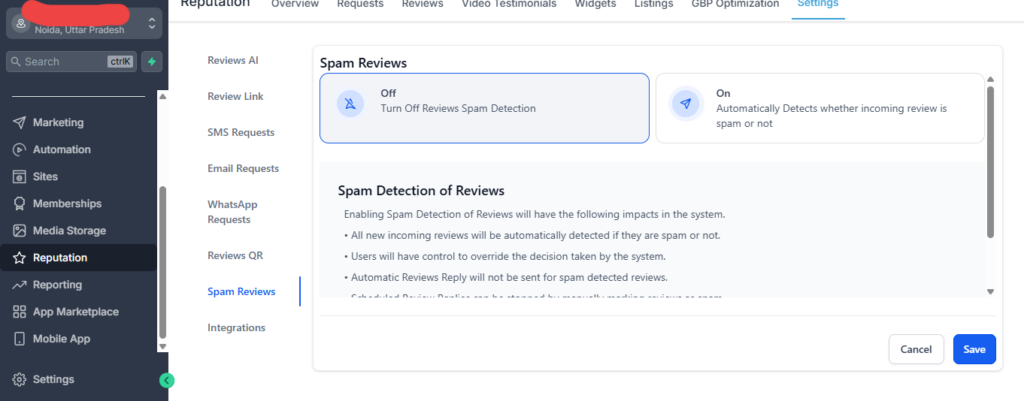The height and width of the screenshot is (401, 1024).
Task: Click the Settings gear icon in sidebar
Action: click(x=20, y=379)
